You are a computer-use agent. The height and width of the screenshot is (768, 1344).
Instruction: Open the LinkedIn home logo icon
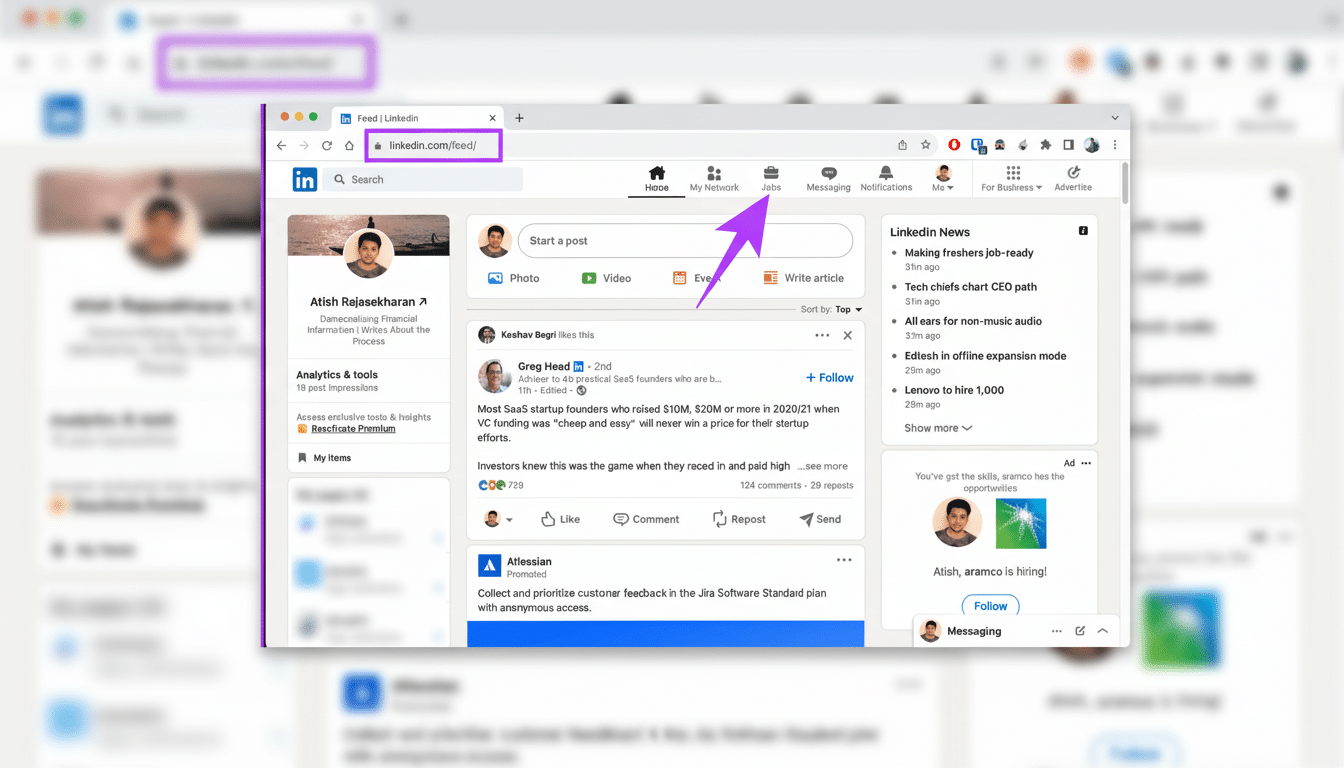(x=305, y=178)
